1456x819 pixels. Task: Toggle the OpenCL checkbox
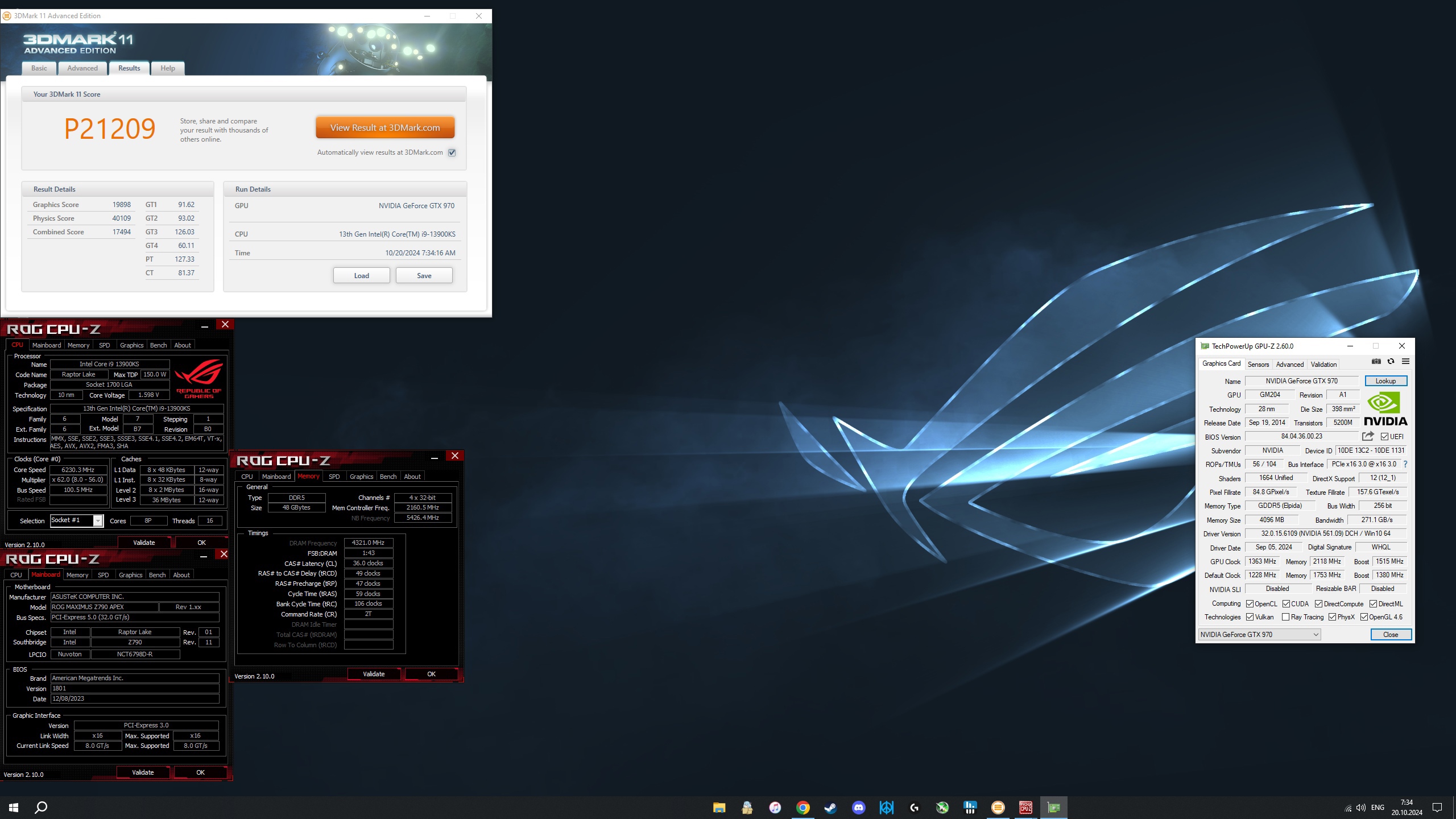click(x=1250, y=604)
